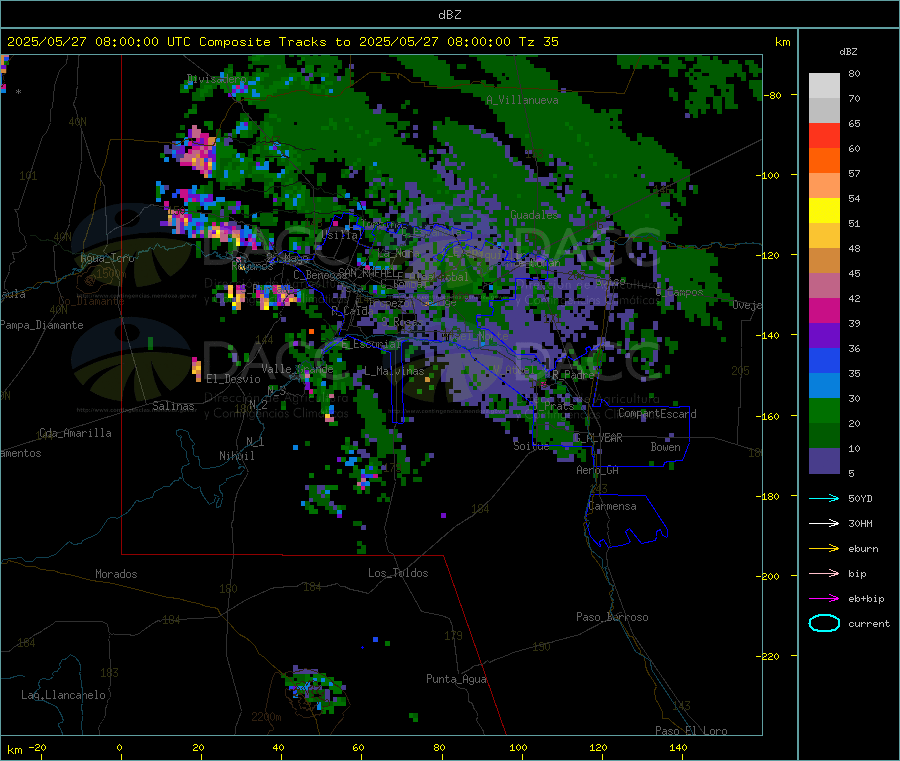The width and height of the screenshot is (900, 761).
Task: Click the 'Valle_Grande' map label
Action: pyautogui.click(x=297, y=368)
